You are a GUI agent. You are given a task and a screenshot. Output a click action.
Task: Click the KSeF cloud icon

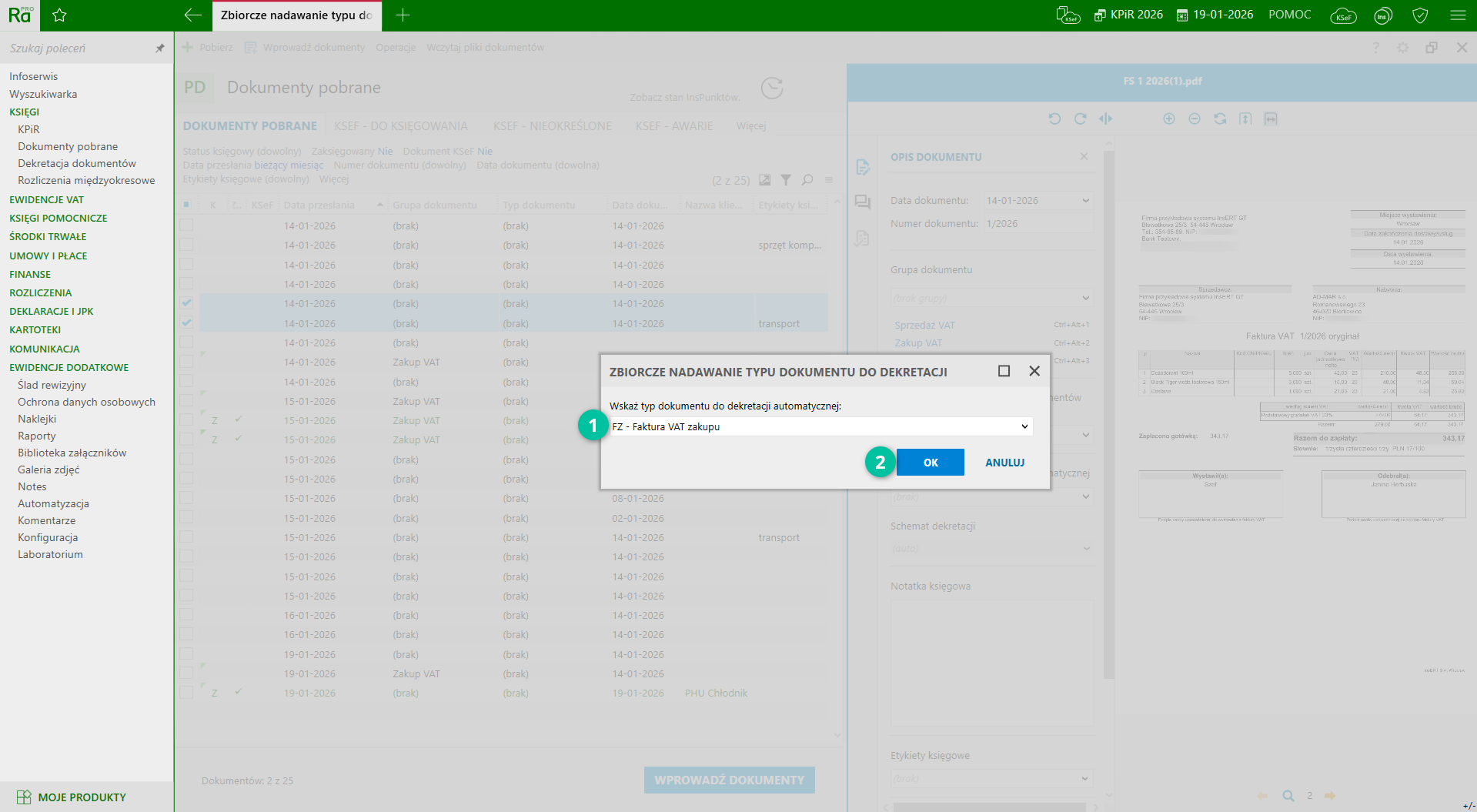point(1343,15)
